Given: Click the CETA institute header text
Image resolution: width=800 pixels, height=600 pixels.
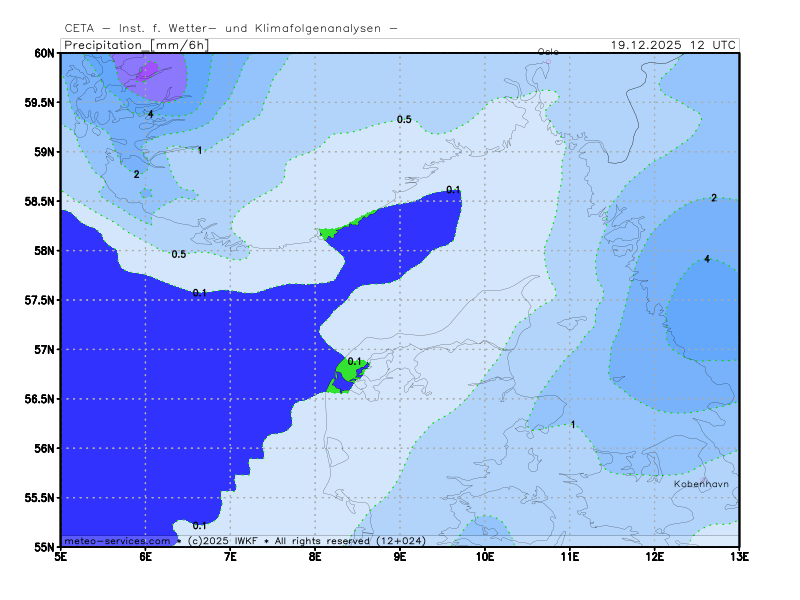Looking at the screenshot, I should pyautogui.click(x=230, y=28).
